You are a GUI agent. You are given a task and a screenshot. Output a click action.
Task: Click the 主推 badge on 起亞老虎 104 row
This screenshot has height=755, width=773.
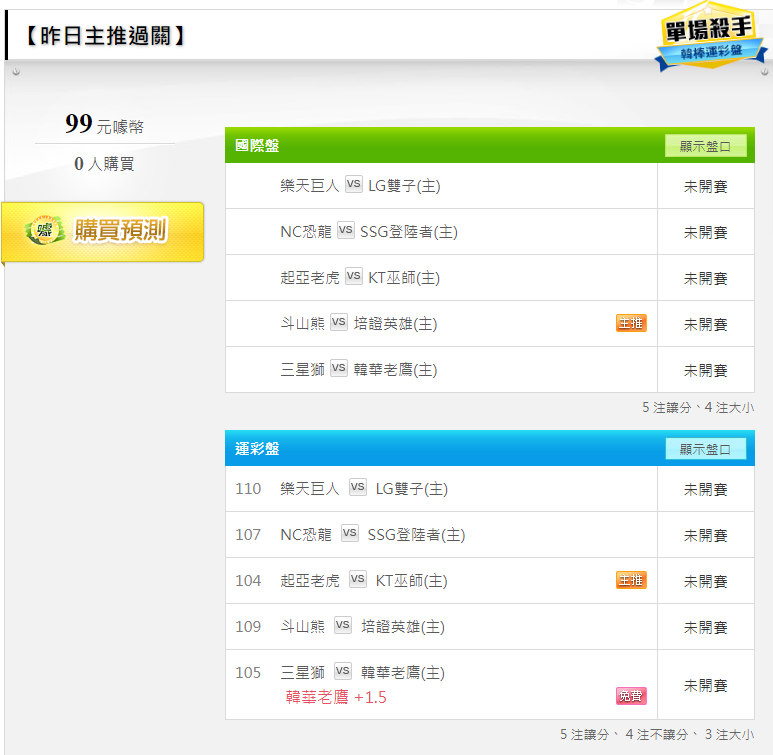click(x=631, y=580)
